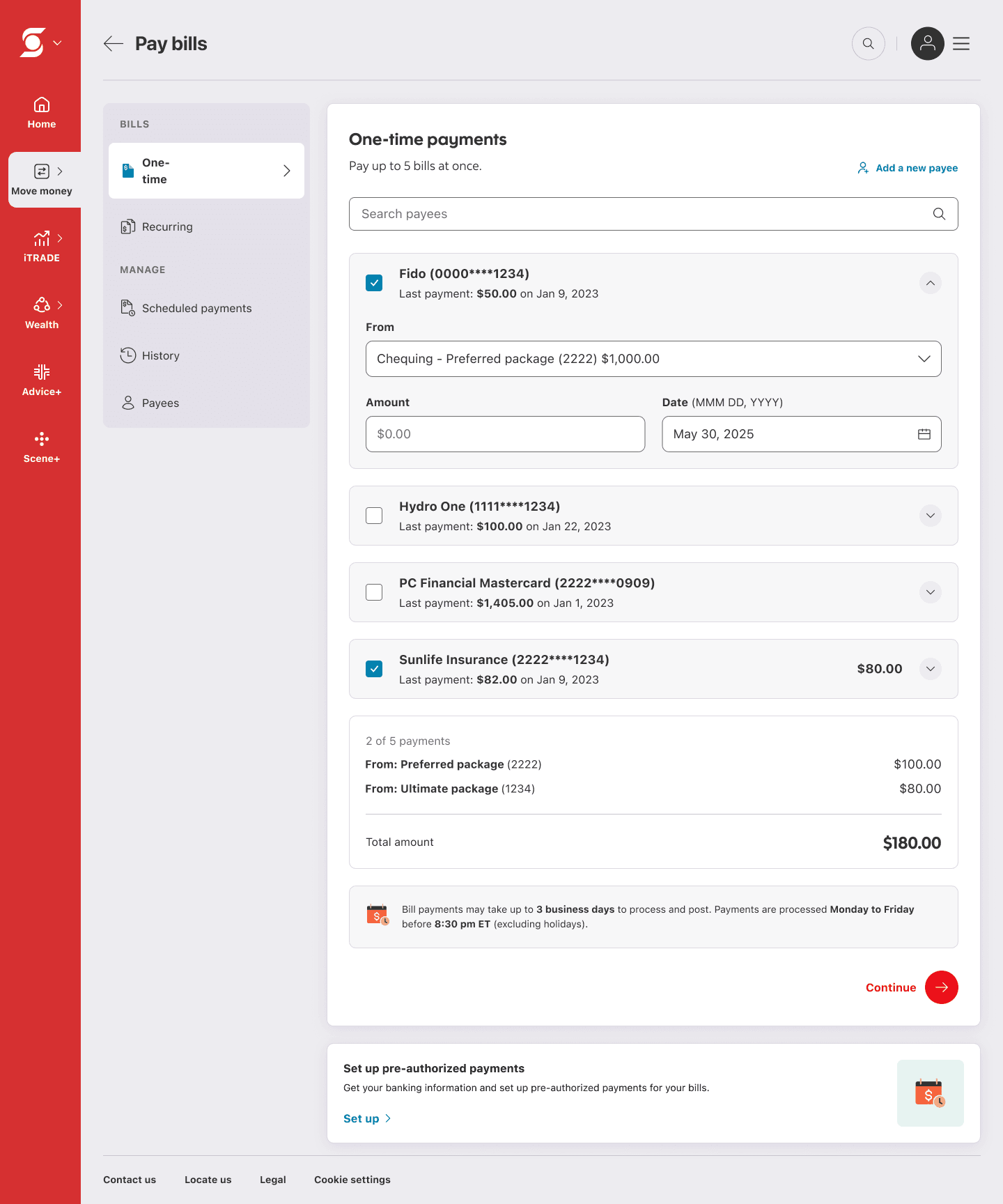Open the dropdown chevron beside Scotiabank logo
The width and height of the screenshot is (1003, 1204).
click(x=58, y=43)
